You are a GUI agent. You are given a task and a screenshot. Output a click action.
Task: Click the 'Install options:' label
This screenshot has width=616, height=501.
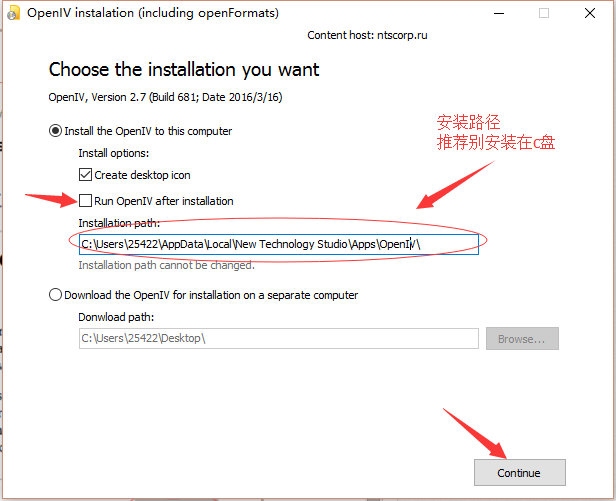[114, 153]
